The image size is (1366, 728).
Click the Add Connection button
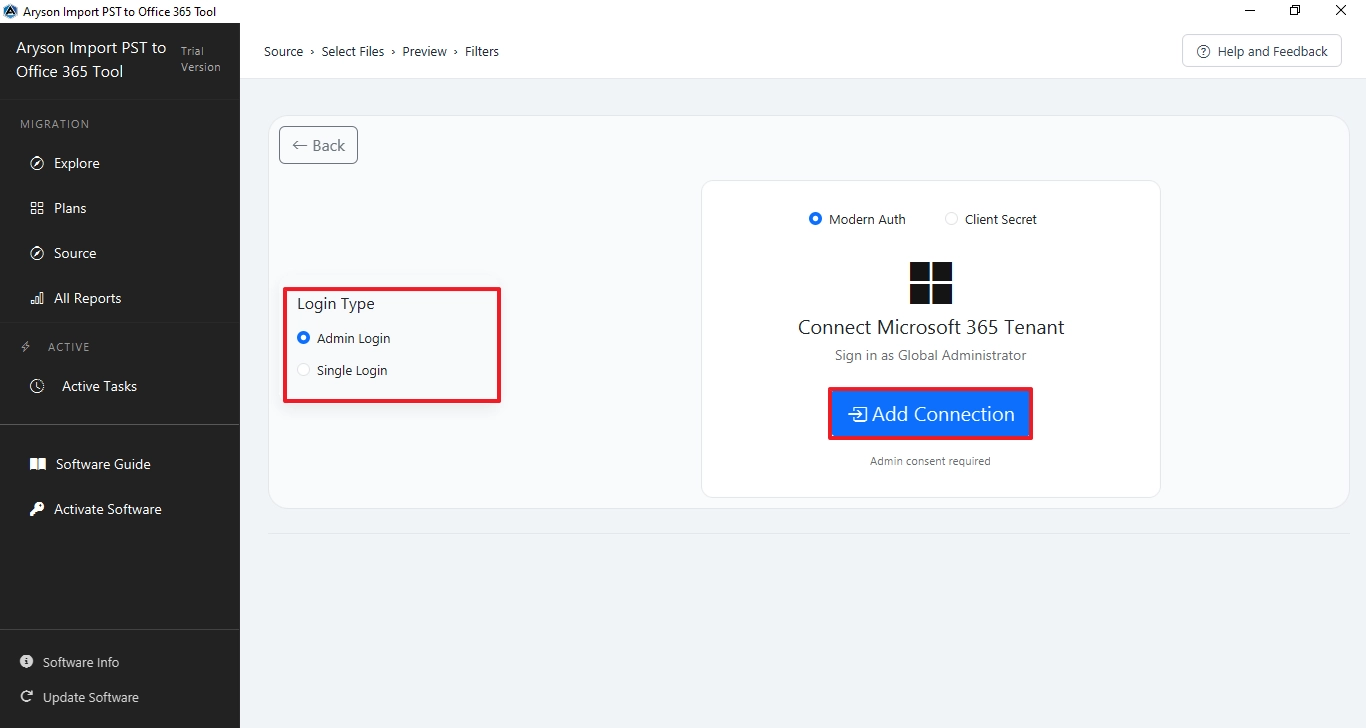coord(930,414)
